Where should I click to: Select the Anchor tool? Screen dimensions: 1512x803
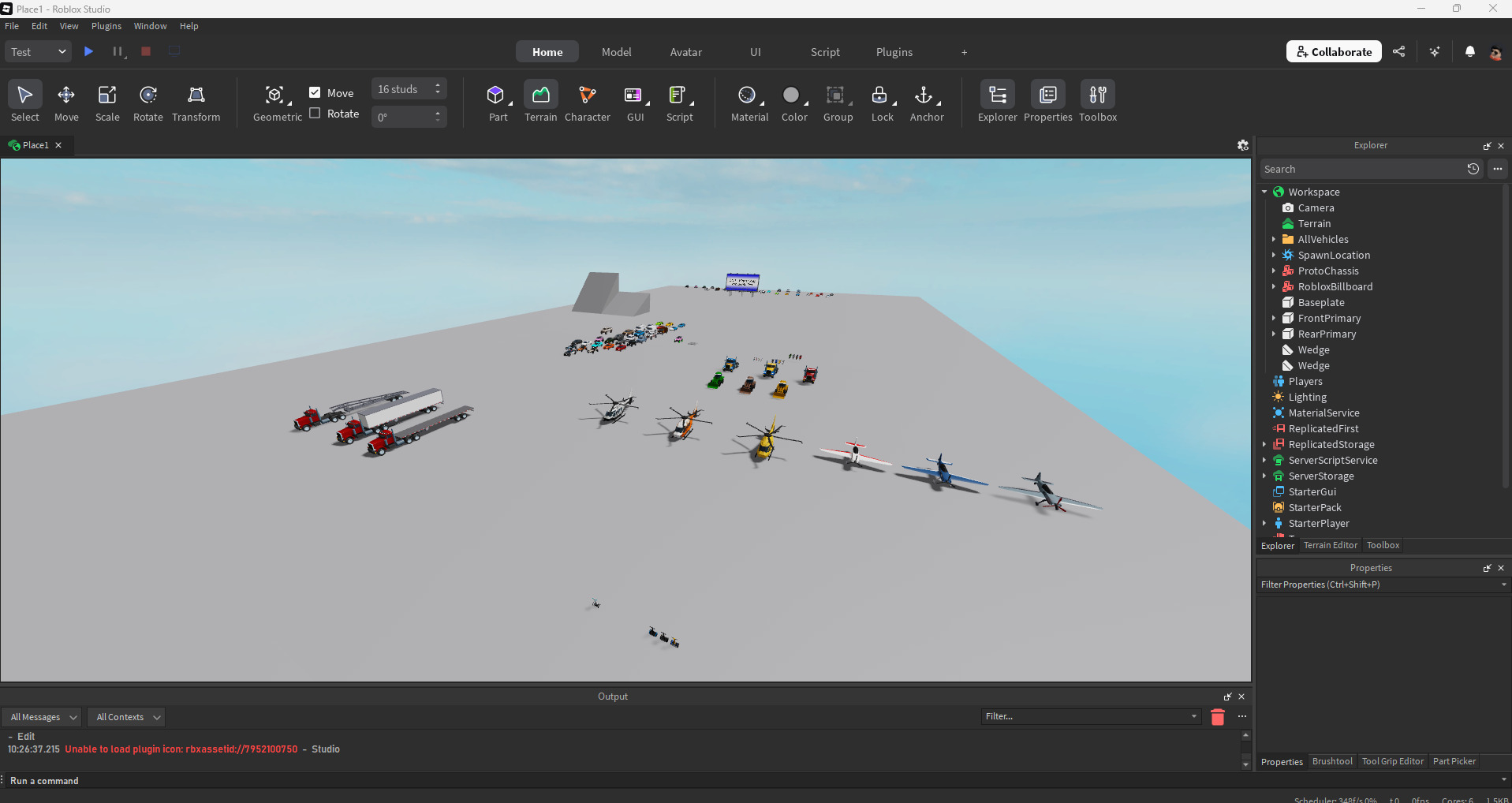pyautogui.click(x=927, y=101)
